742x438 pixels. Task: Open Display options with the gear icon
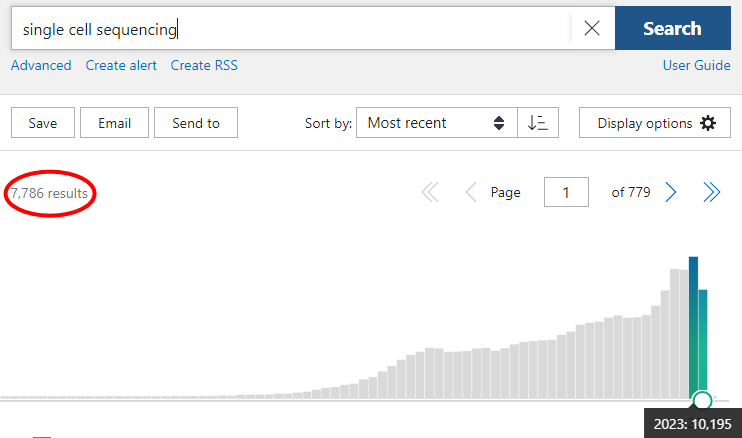click(x=657, y=123)
